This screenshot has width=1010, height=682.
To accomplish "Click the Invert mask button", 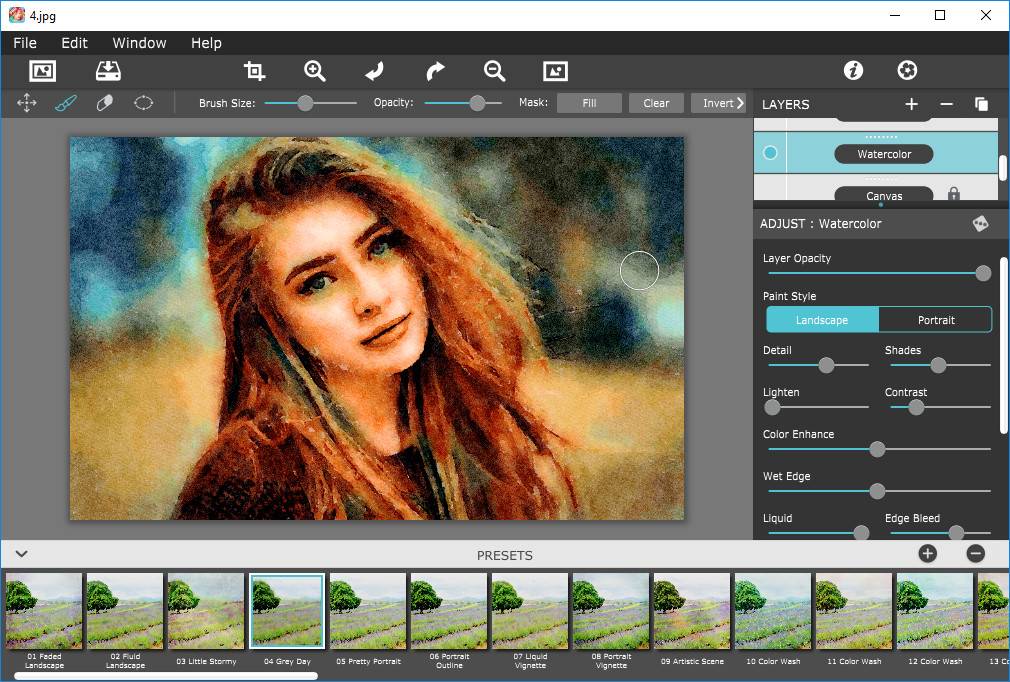I will (x=717, y=103).
